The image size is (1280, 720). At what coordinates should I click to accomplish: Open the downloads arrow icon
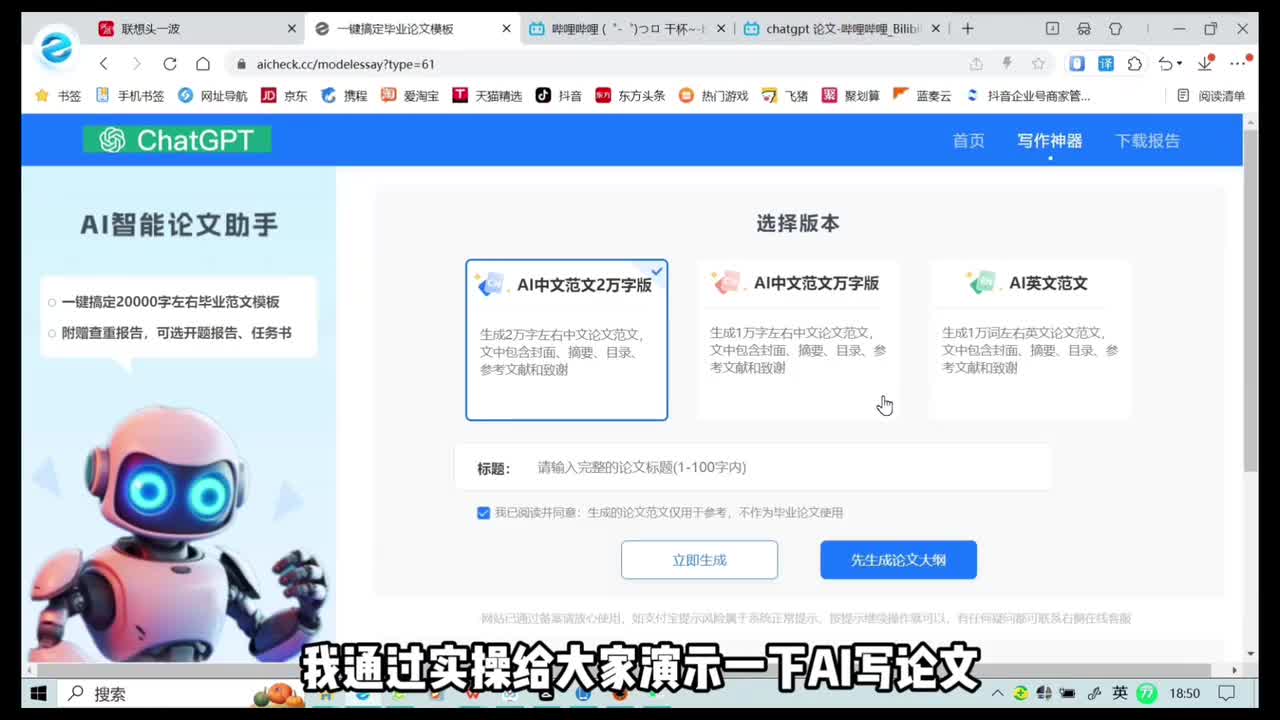click(x=1205, y=64)
